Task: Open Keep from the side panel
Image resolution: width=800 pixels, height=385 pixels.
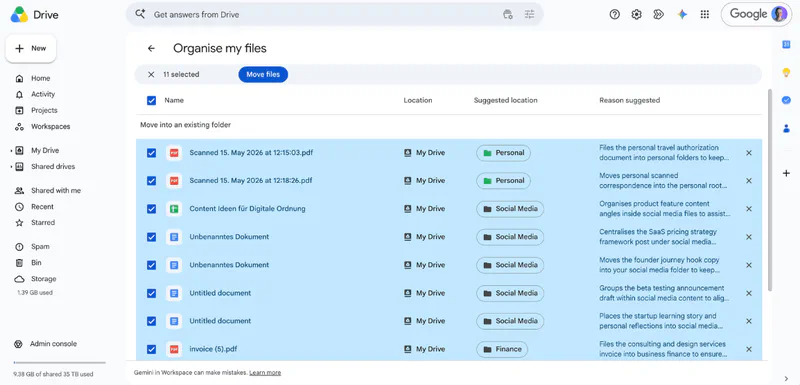Action: (786, 72)
